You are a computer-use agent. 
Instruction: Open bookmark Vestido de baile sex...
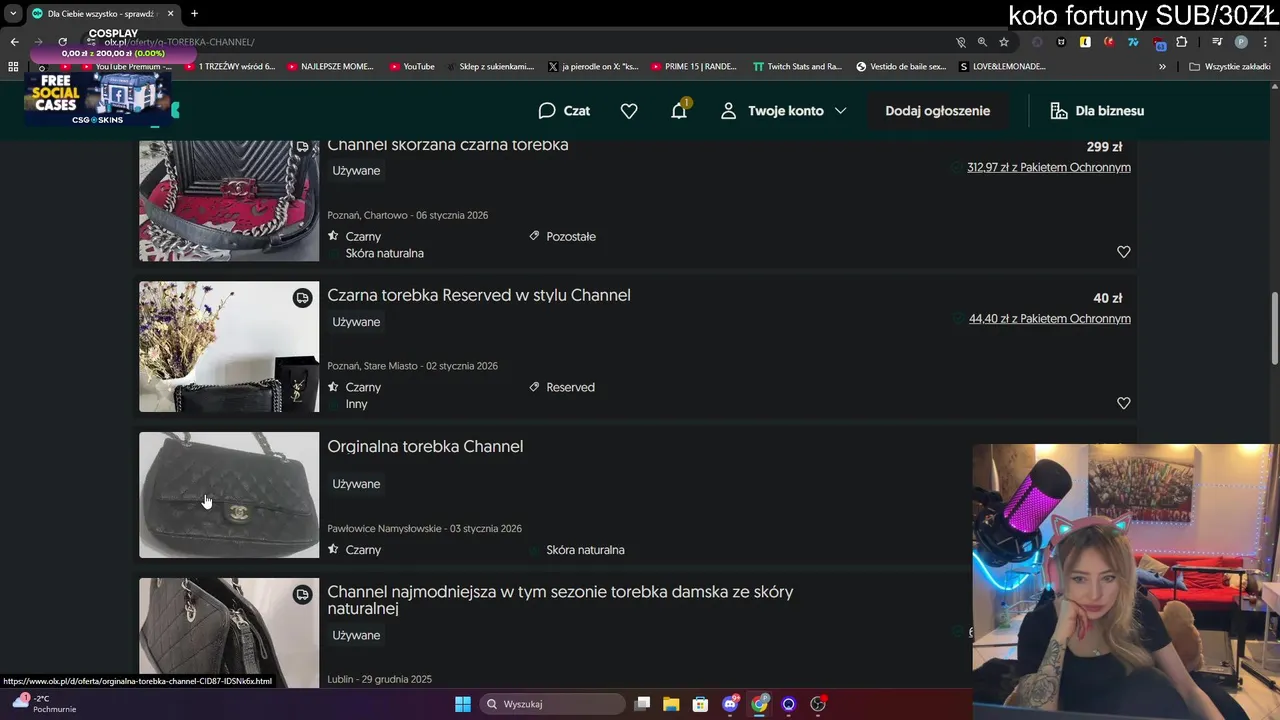(x=901, y=67)
